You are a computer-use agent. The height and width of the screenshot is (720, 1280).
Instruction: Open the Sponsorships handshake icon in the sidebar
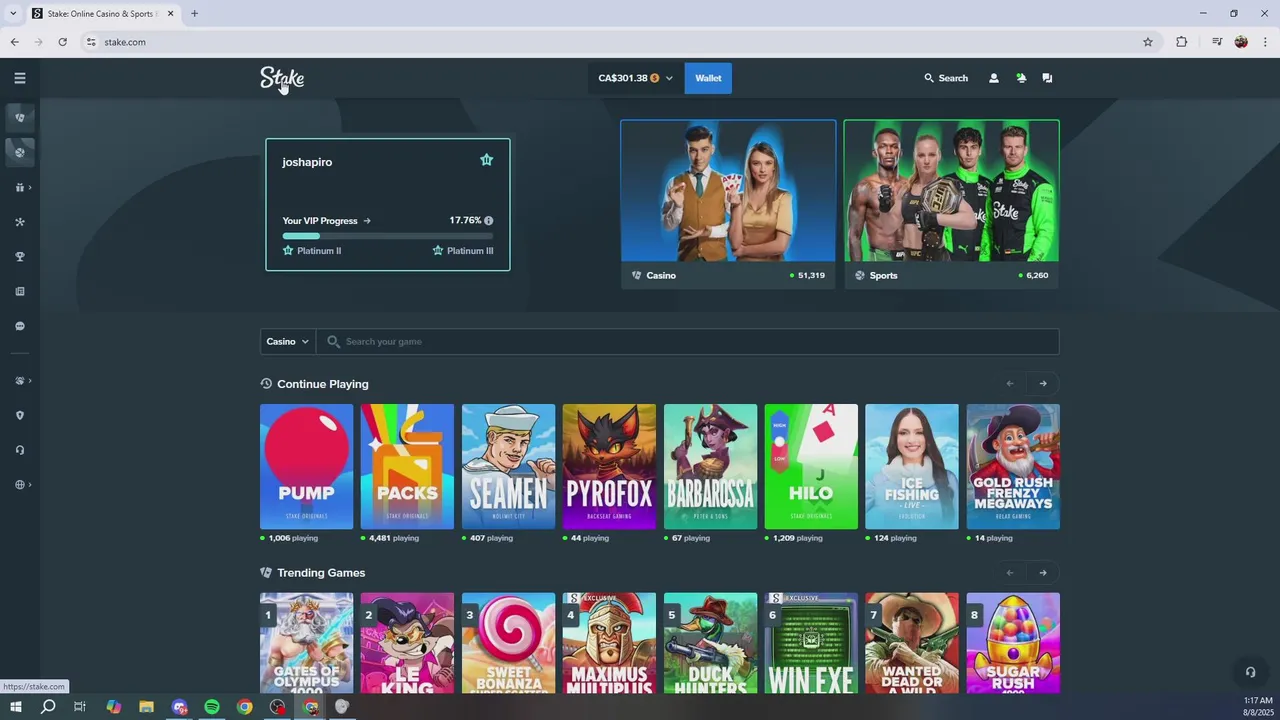coord(19,381)
